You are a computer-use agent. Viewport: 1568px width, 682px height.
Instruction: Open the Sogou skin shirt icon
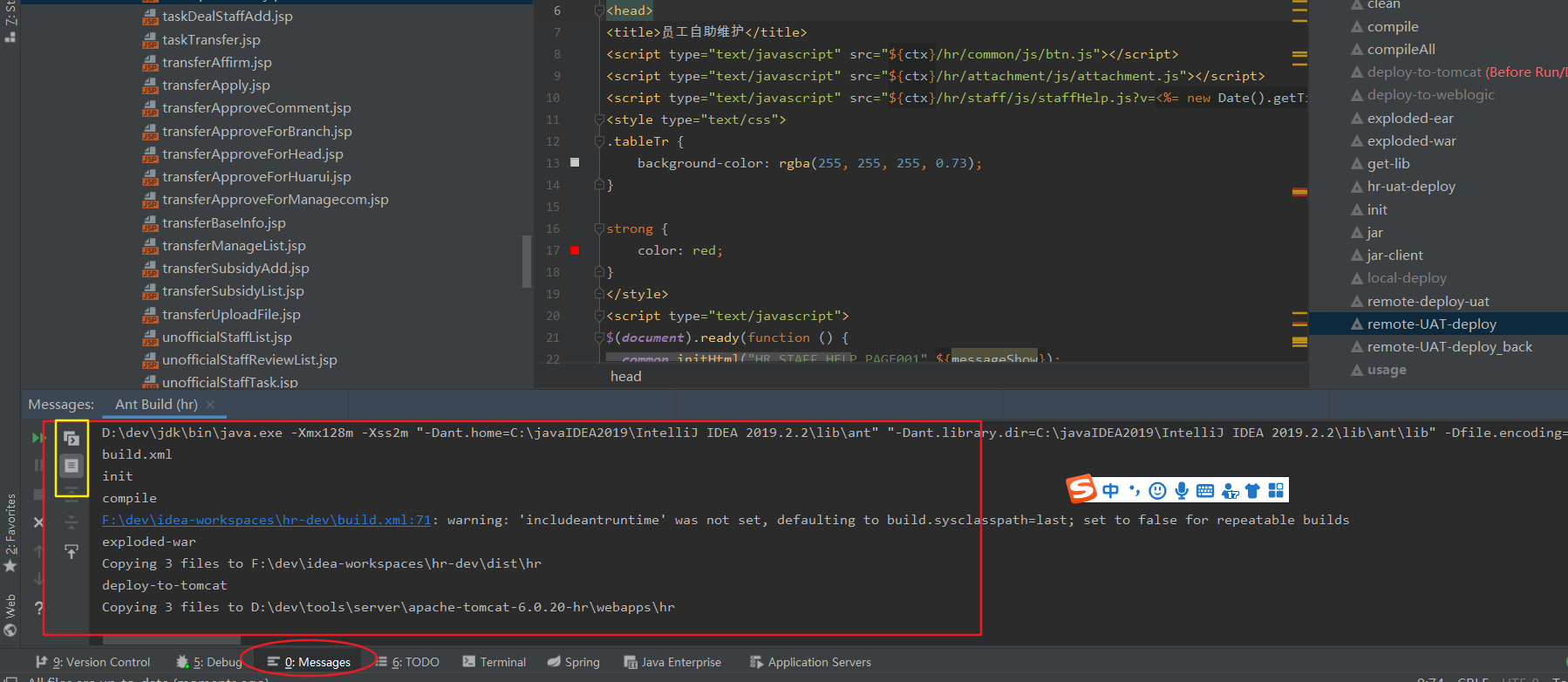[1253, 491]
